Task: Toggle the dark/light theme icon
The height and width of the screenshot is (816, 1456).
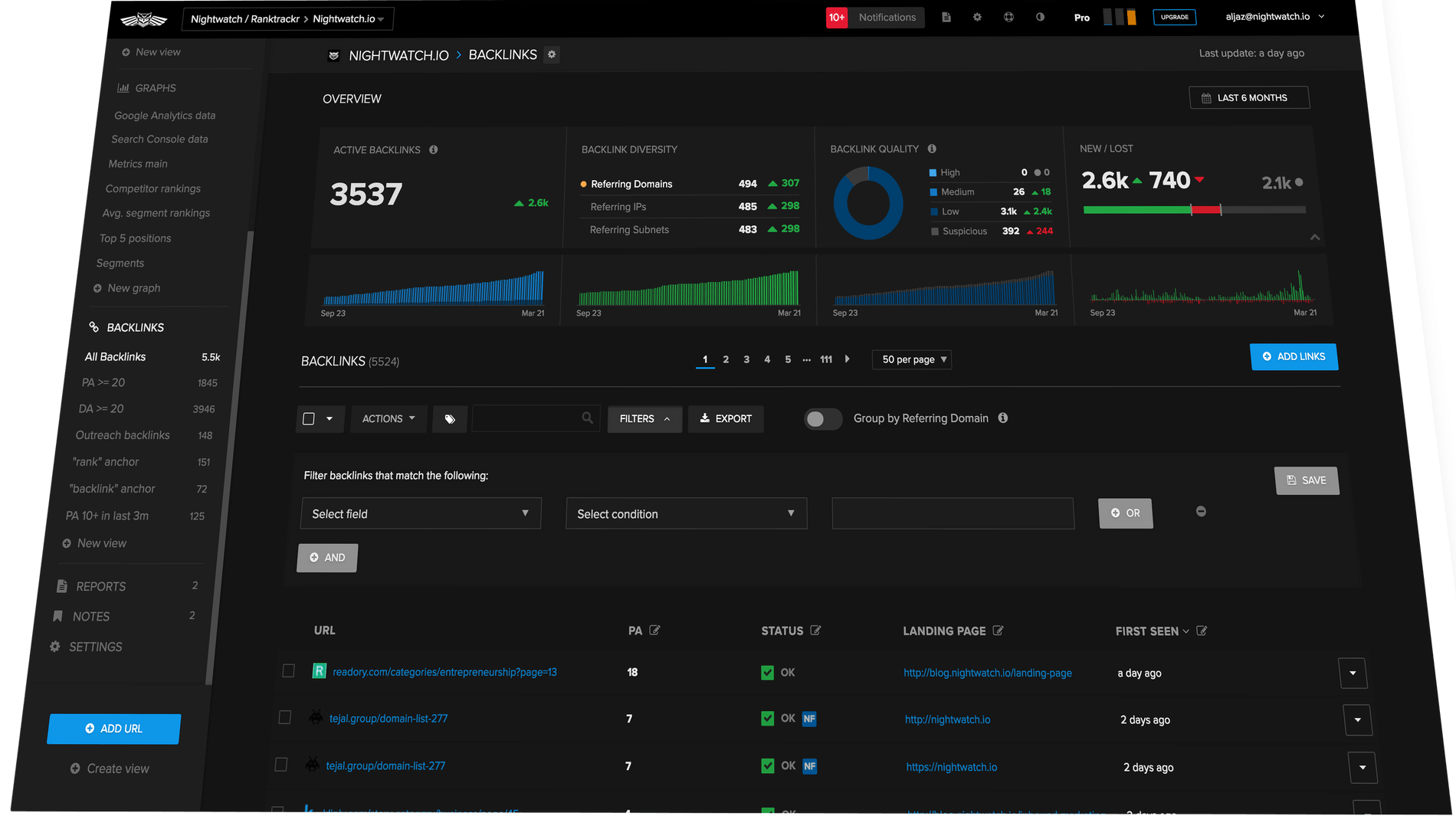Action: pyautogui.click(x=1040, y=18)
